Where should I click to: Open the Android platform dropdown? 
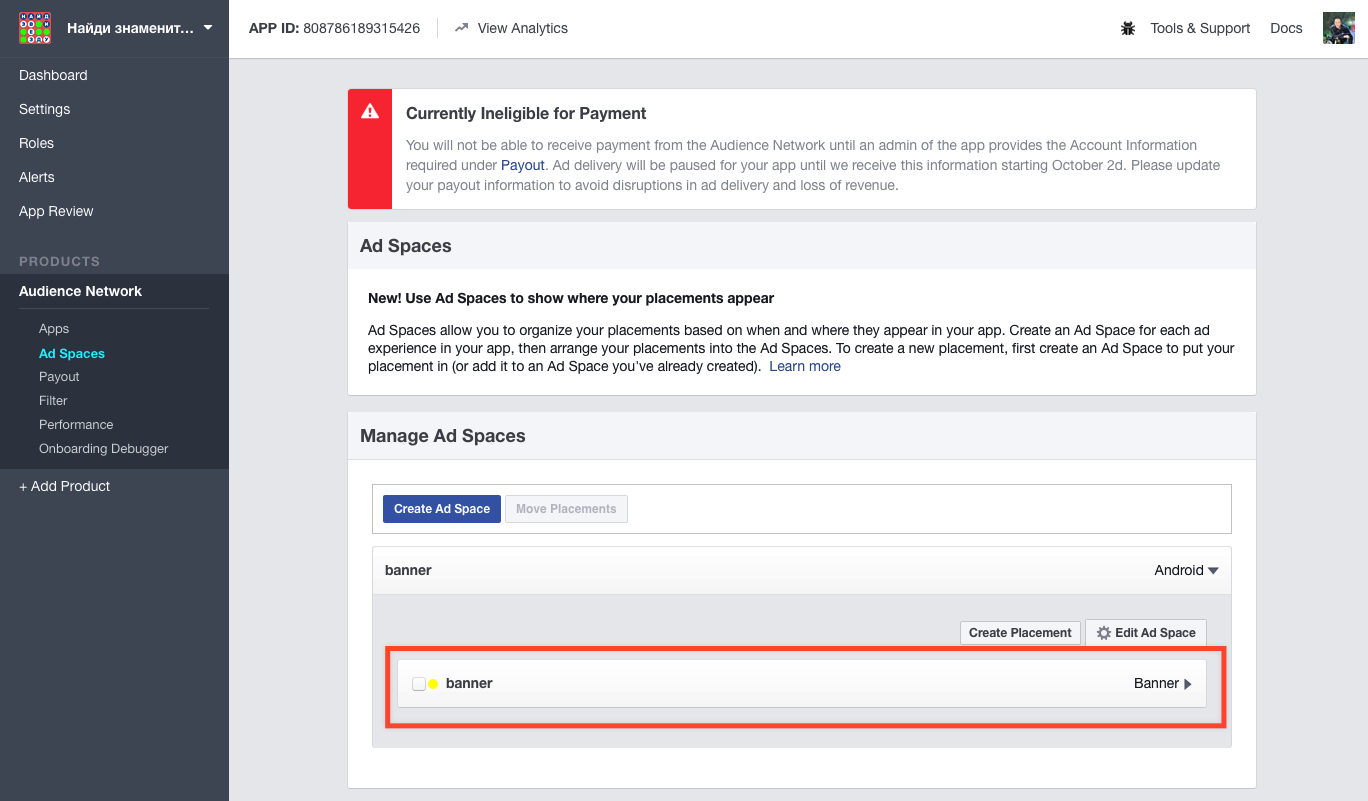pos(1186,570)
